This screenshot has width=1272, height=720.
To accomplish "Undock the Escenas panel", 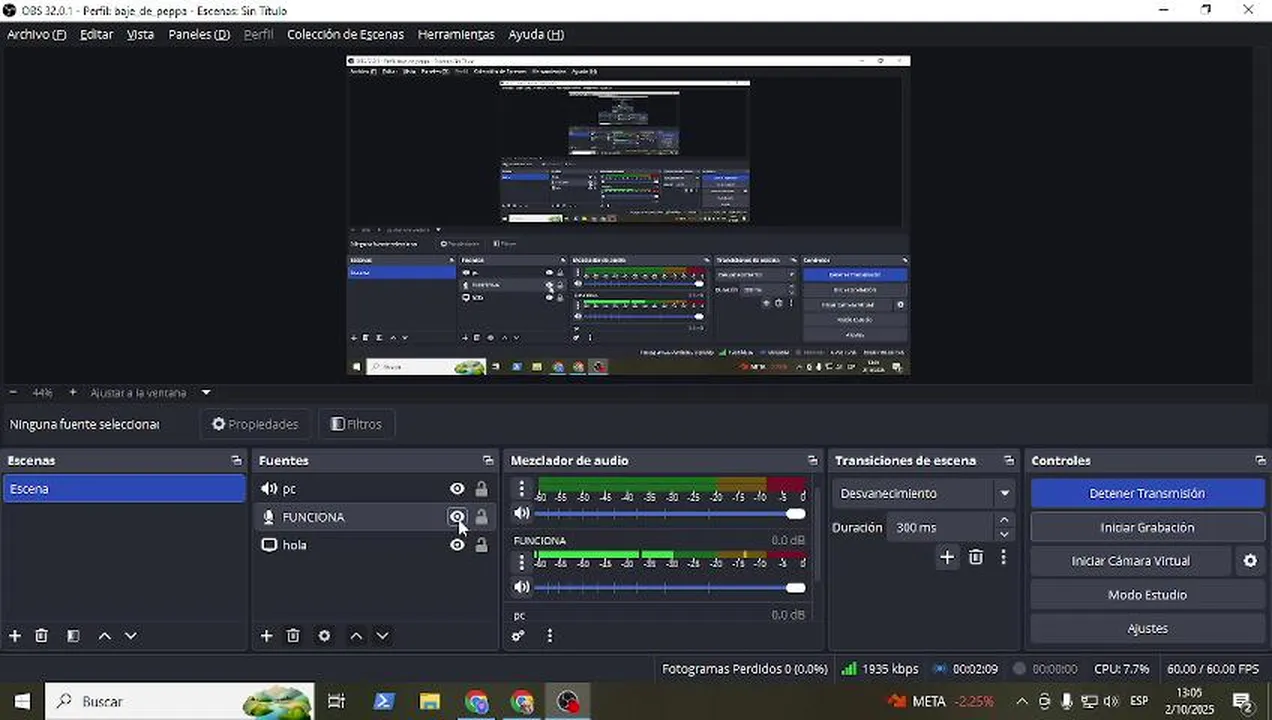I will pos(236,461).
